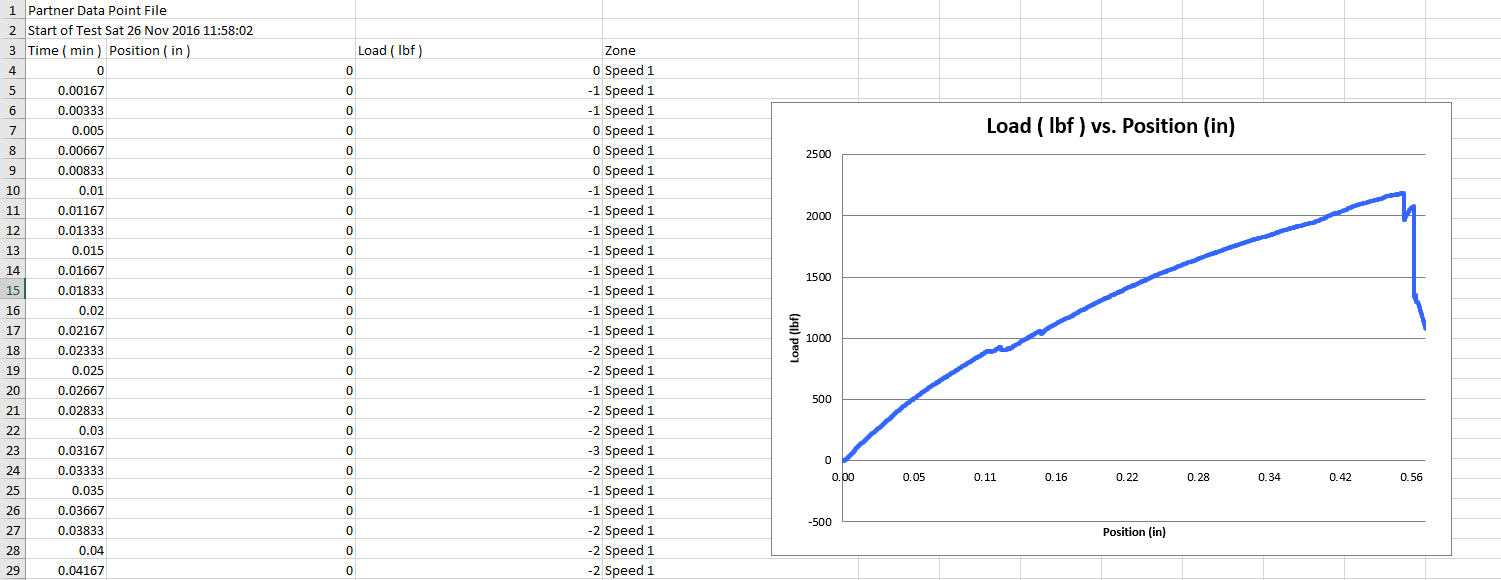Select time value 0.015
This screenshot has height=580, width=1501.
(x=65, y=250)
